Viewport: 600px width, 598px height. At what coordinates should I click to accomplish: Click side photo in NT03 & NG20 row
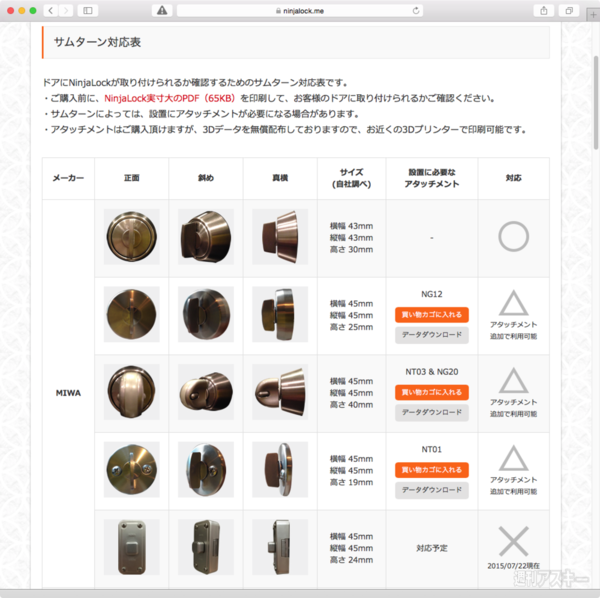tap(280, 392)
